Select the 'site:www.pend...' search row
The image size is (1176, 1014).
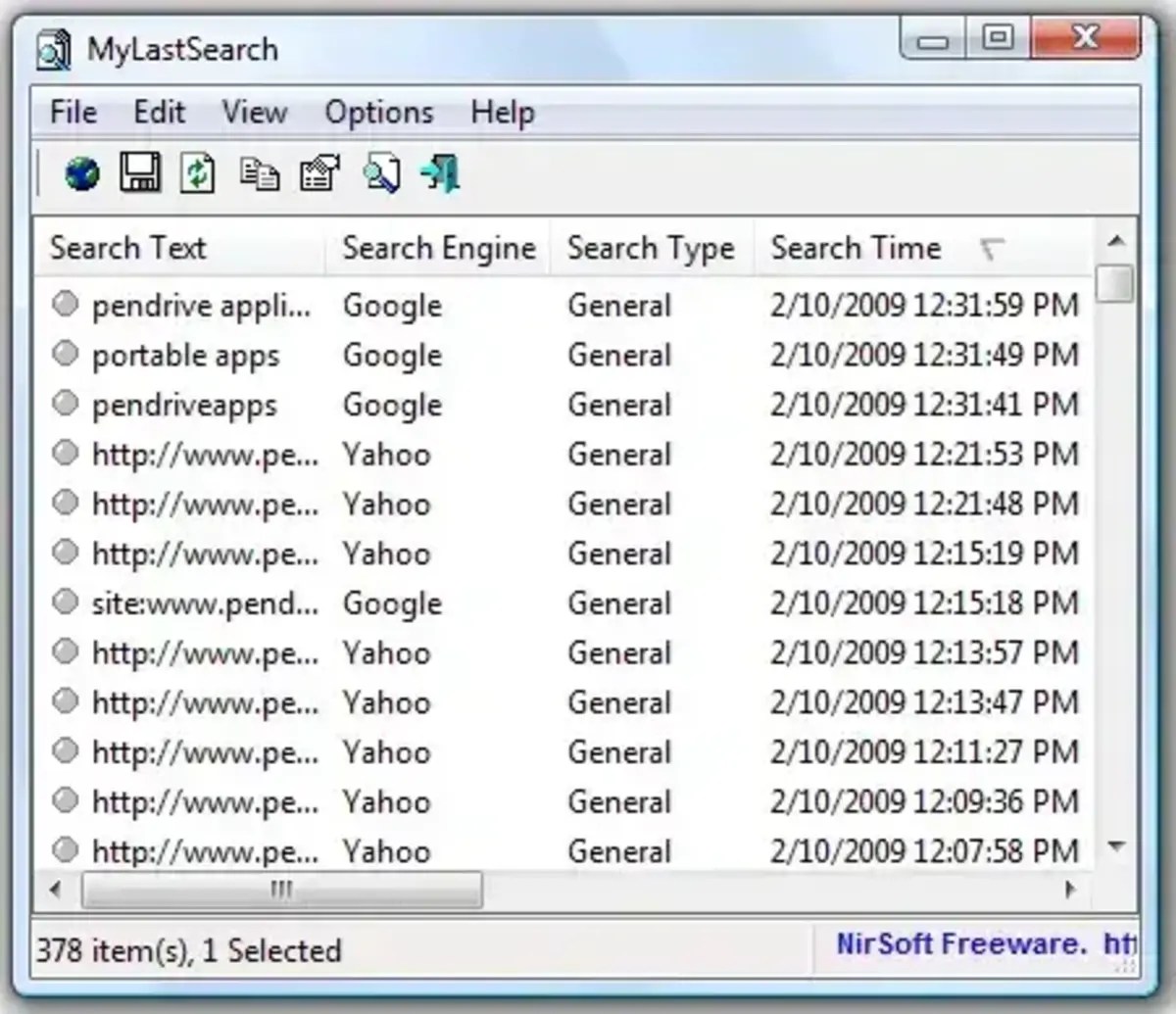564,603
